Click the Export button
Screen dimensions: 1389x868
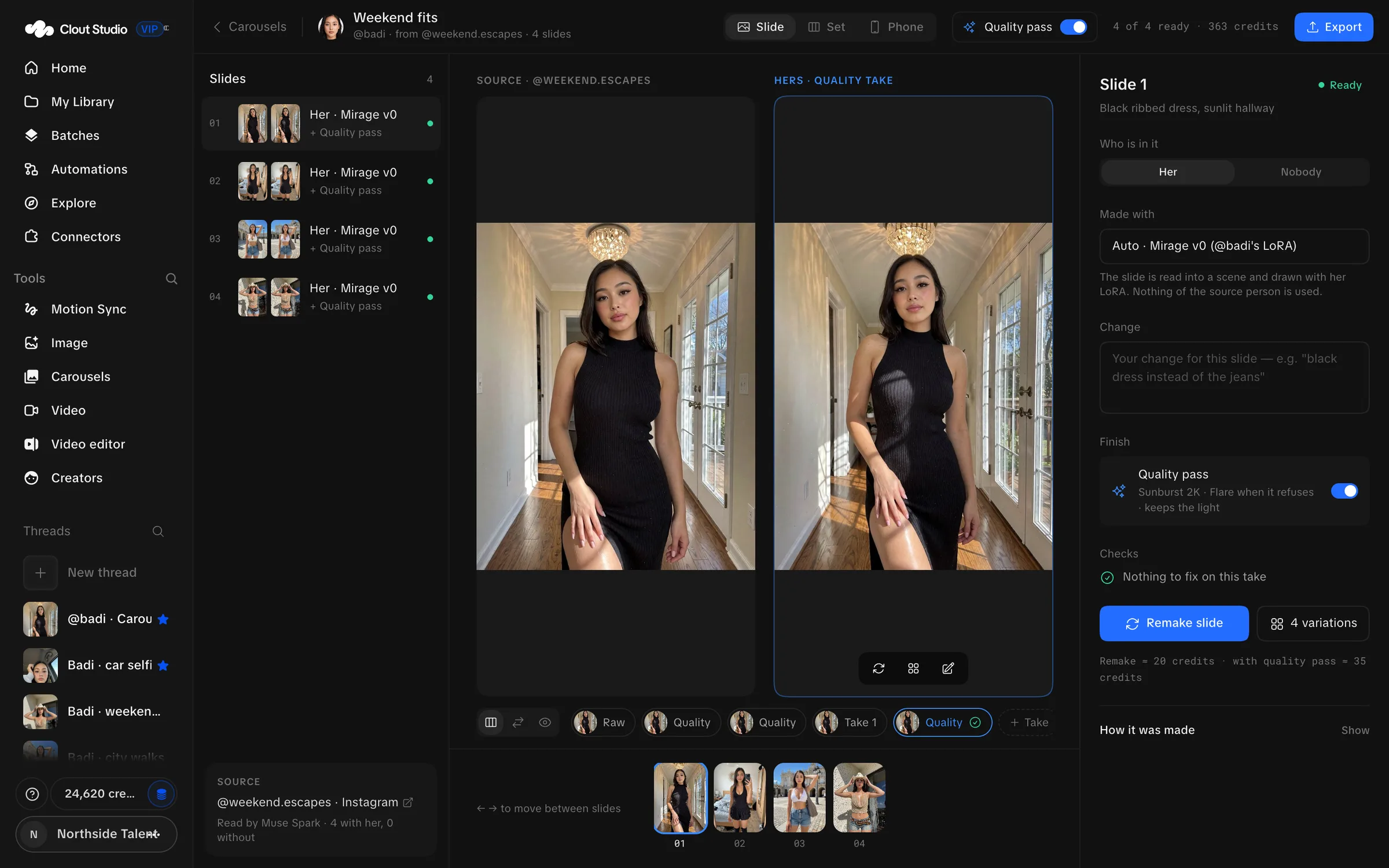(x=1333, y=27)
